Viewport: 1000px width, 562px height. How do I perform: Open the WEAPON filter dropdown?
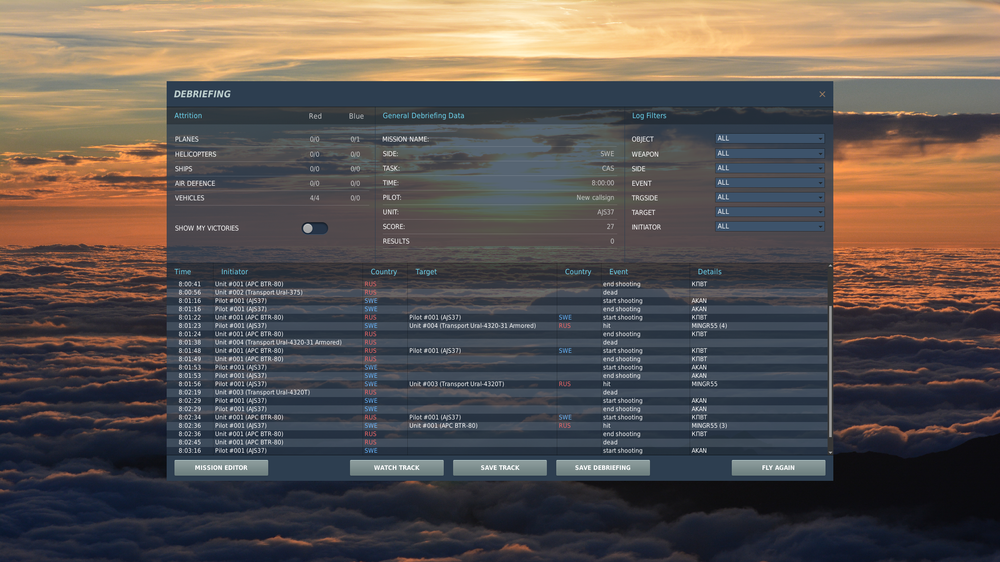pos(770,154)
